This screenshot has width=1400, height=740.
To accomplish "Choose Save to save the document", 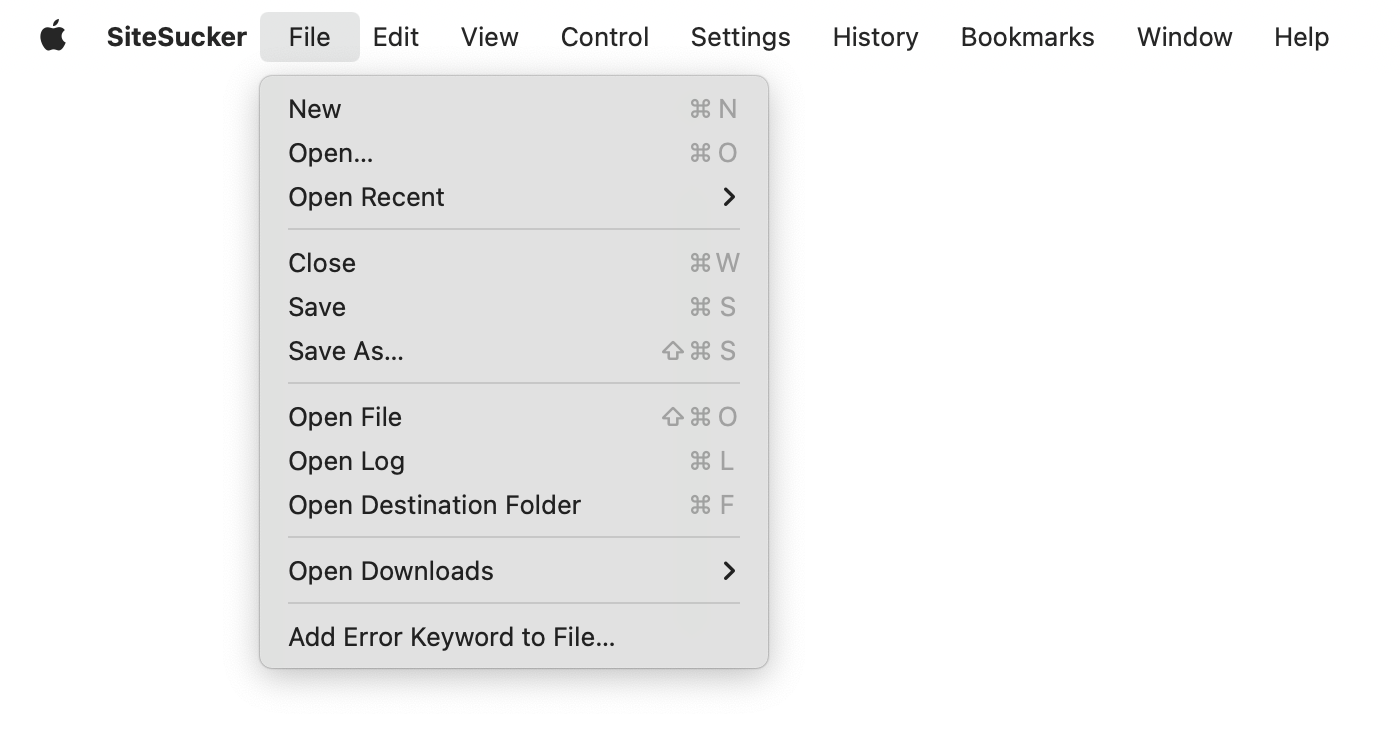I will point(317,307).
